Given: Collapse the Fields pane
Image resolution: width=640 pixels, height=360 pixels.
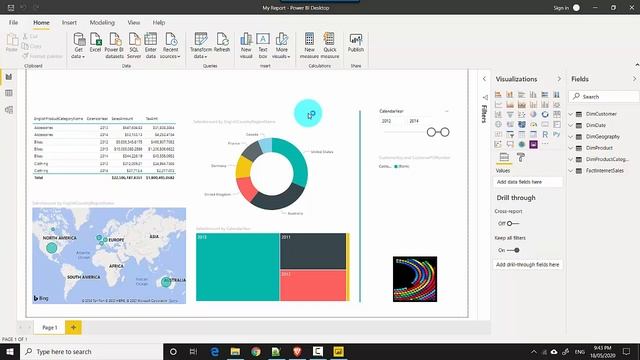Looking at the screenshot, I should tap(634, 79).
